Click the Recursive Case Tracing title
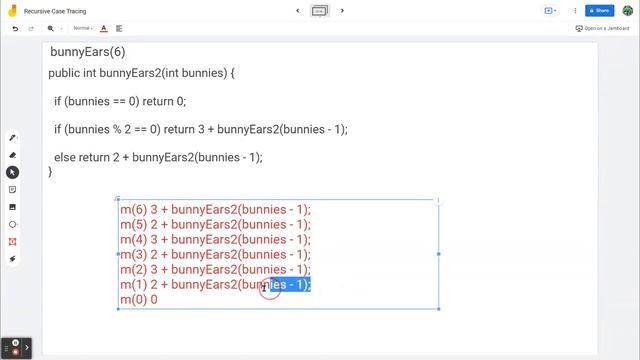Screen dimensions: 640x360 pos(55,11)
